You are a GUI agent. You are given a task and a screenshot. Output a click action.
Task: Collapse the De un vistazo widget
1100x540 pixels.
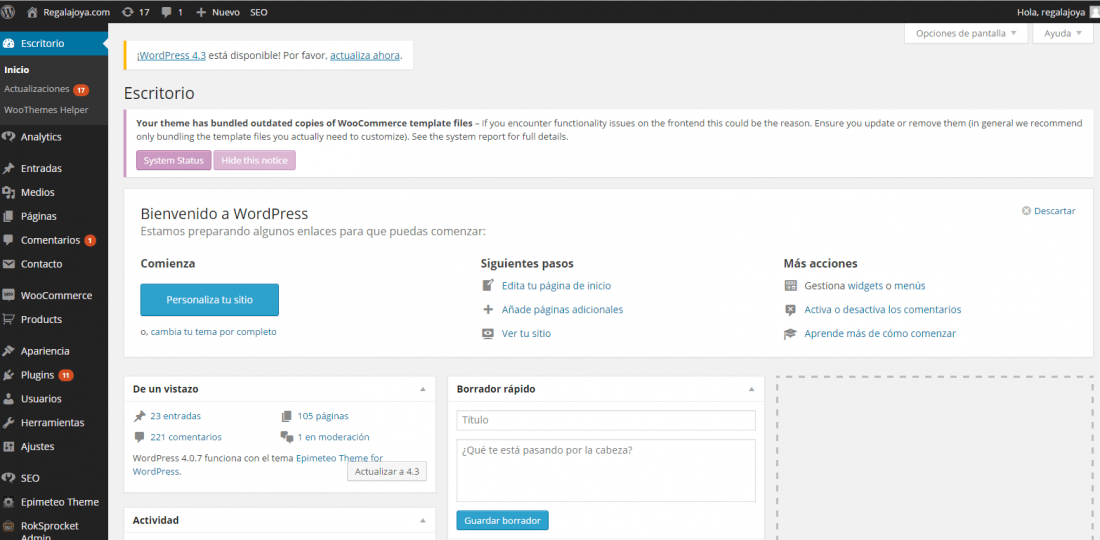[x=422, y=389]
